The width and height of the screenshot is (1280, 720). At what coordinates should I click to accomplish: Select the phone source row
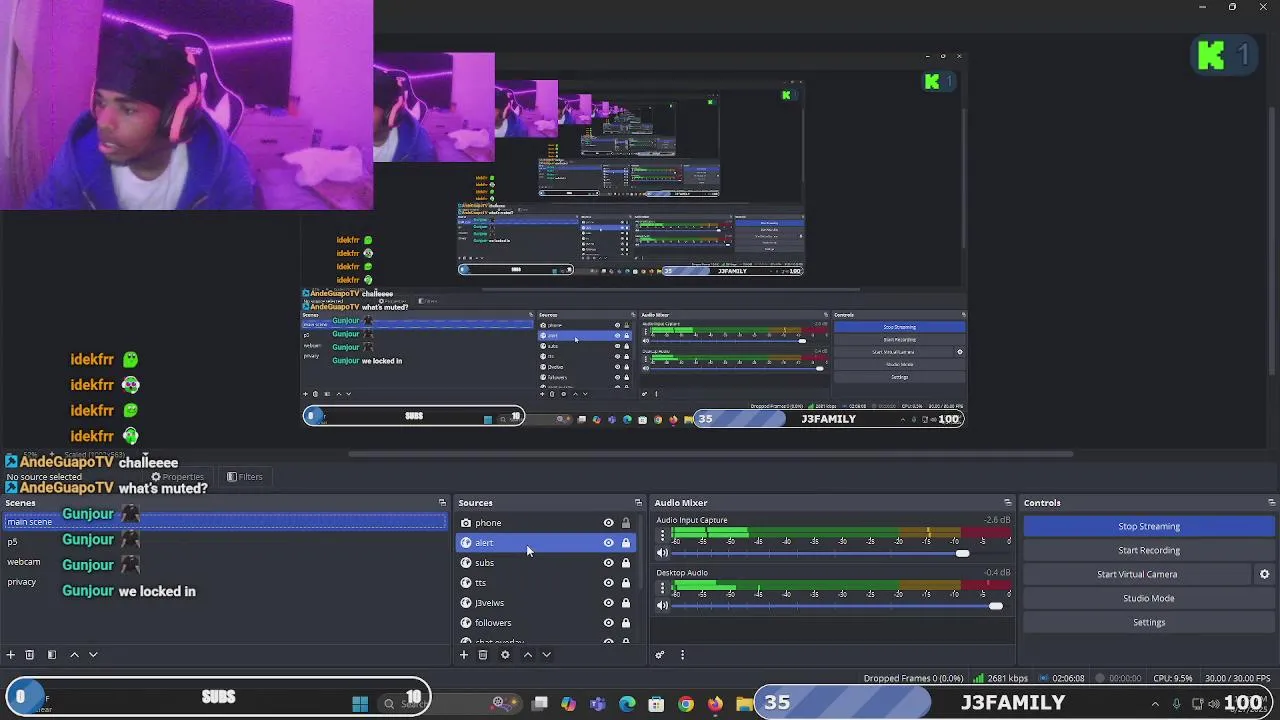[x=545, y=523]
